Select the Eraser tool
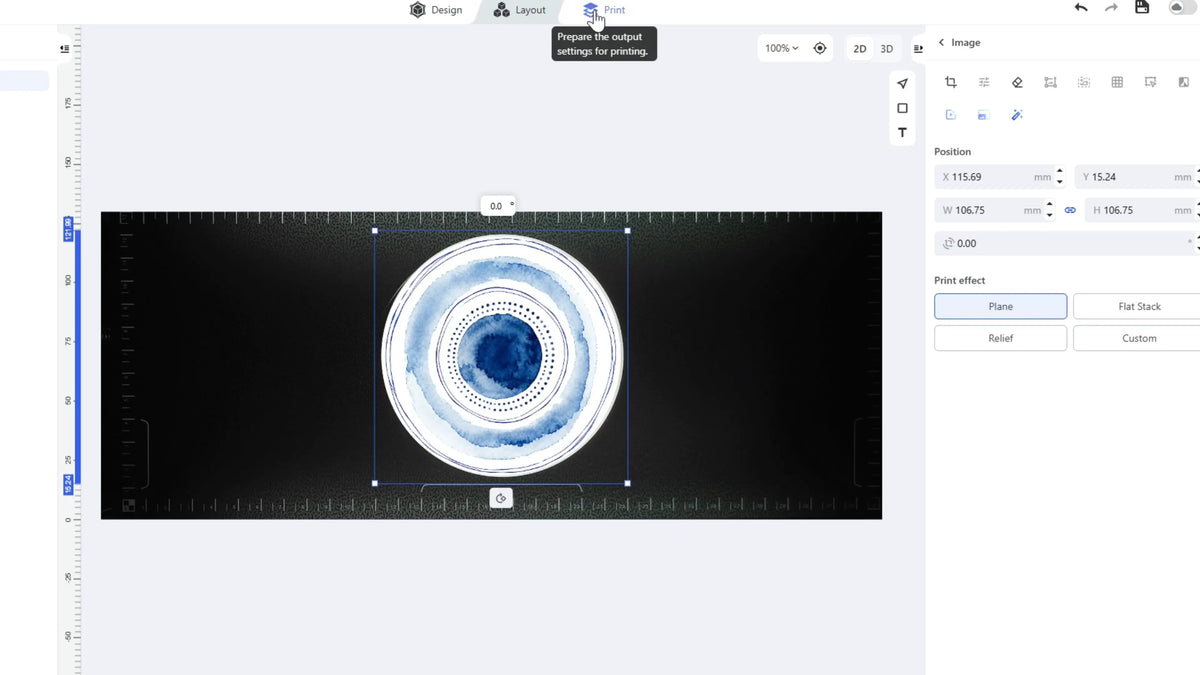The width and height of the screenshot is (1200, 675). click(x=1017, y=82)
